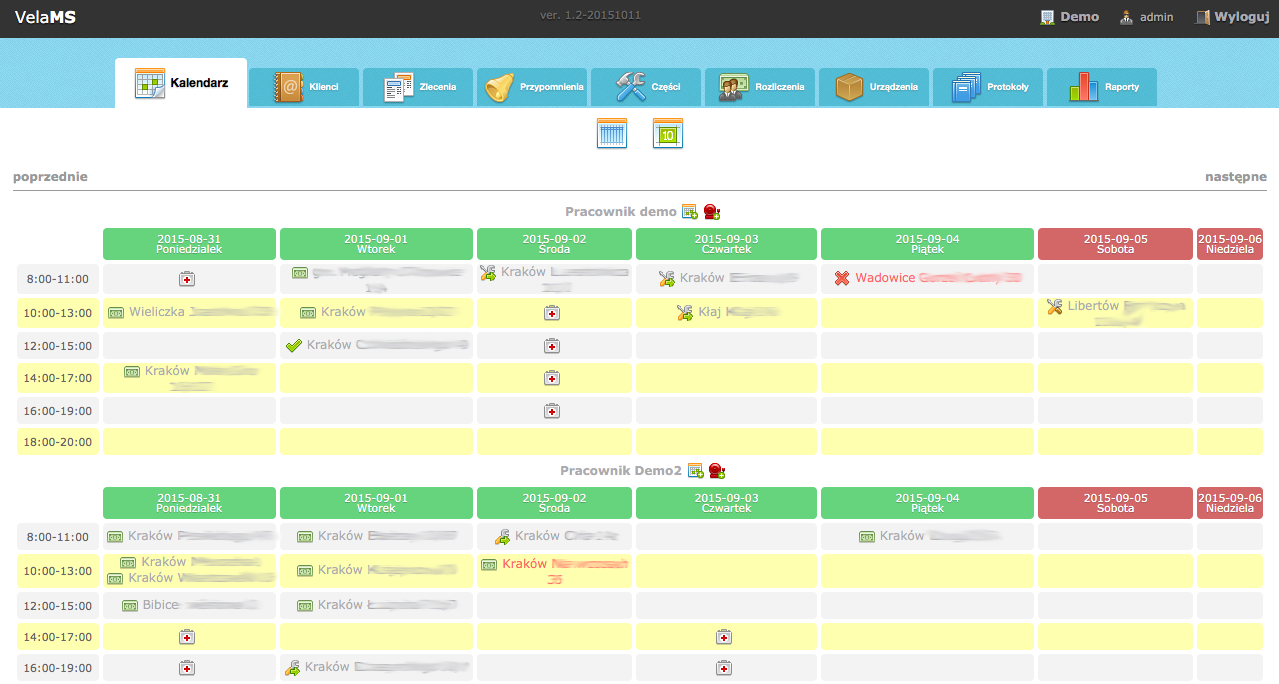Click the admin user icon
This screenshot has width=1279, height=684.
tap(1126, 17)
